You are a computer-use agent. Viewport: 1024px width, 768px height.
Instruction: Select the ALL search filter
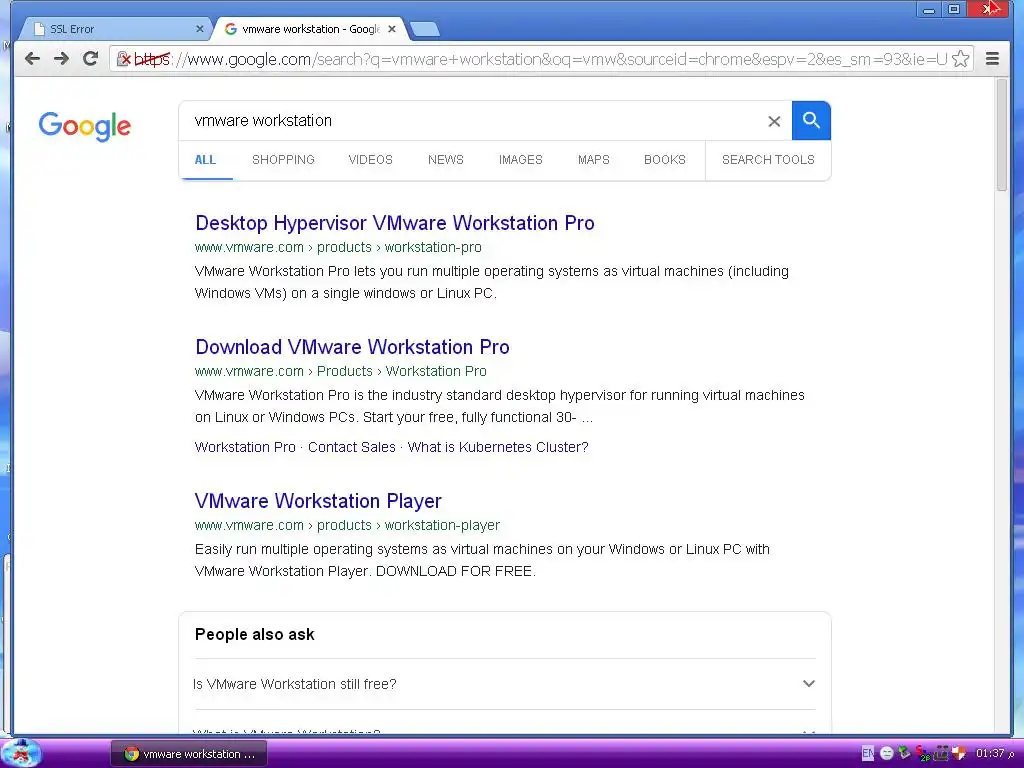205,159
